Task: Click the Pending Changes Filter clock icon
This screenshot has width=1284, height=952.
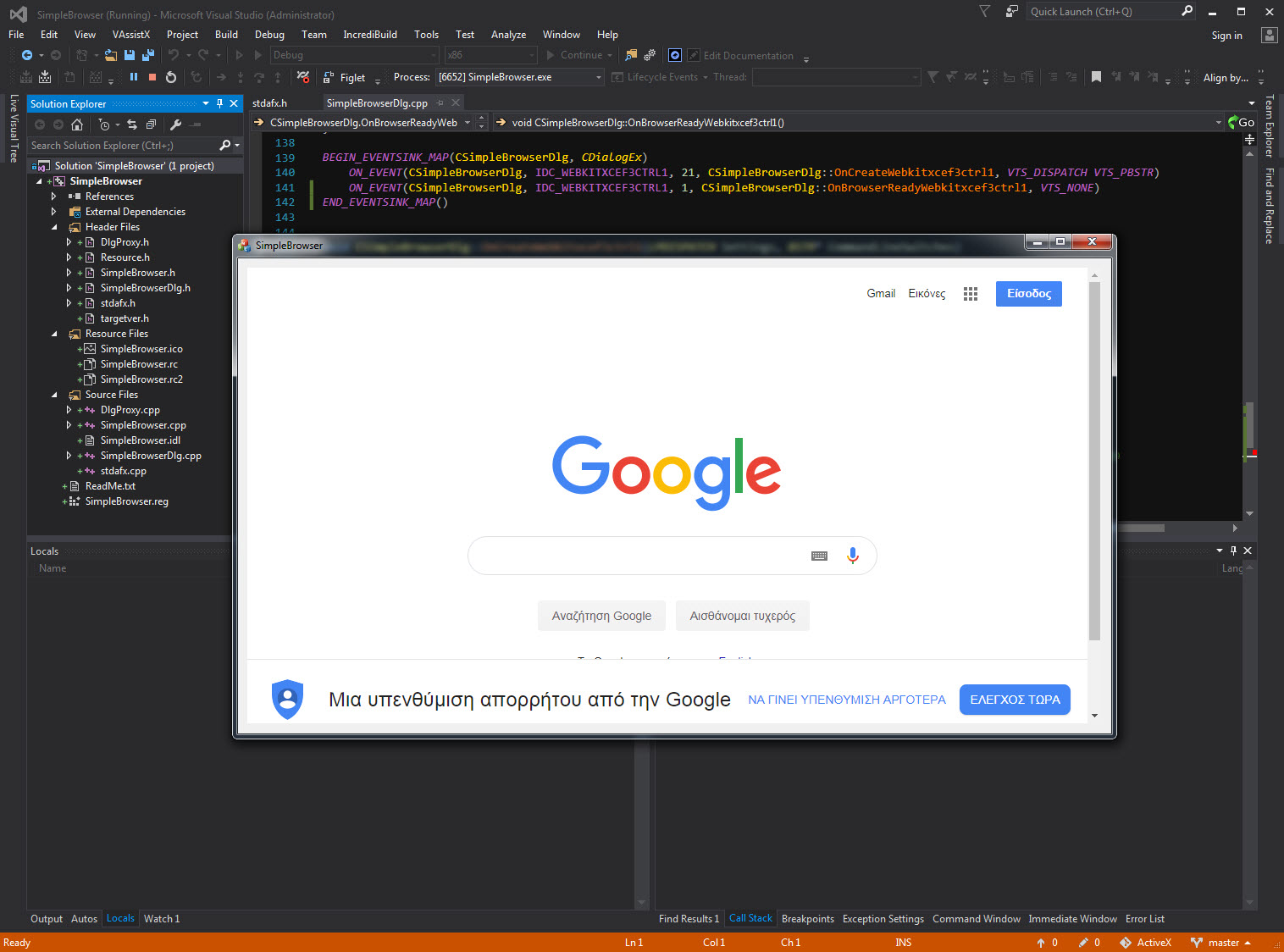Action: point(104,125)
